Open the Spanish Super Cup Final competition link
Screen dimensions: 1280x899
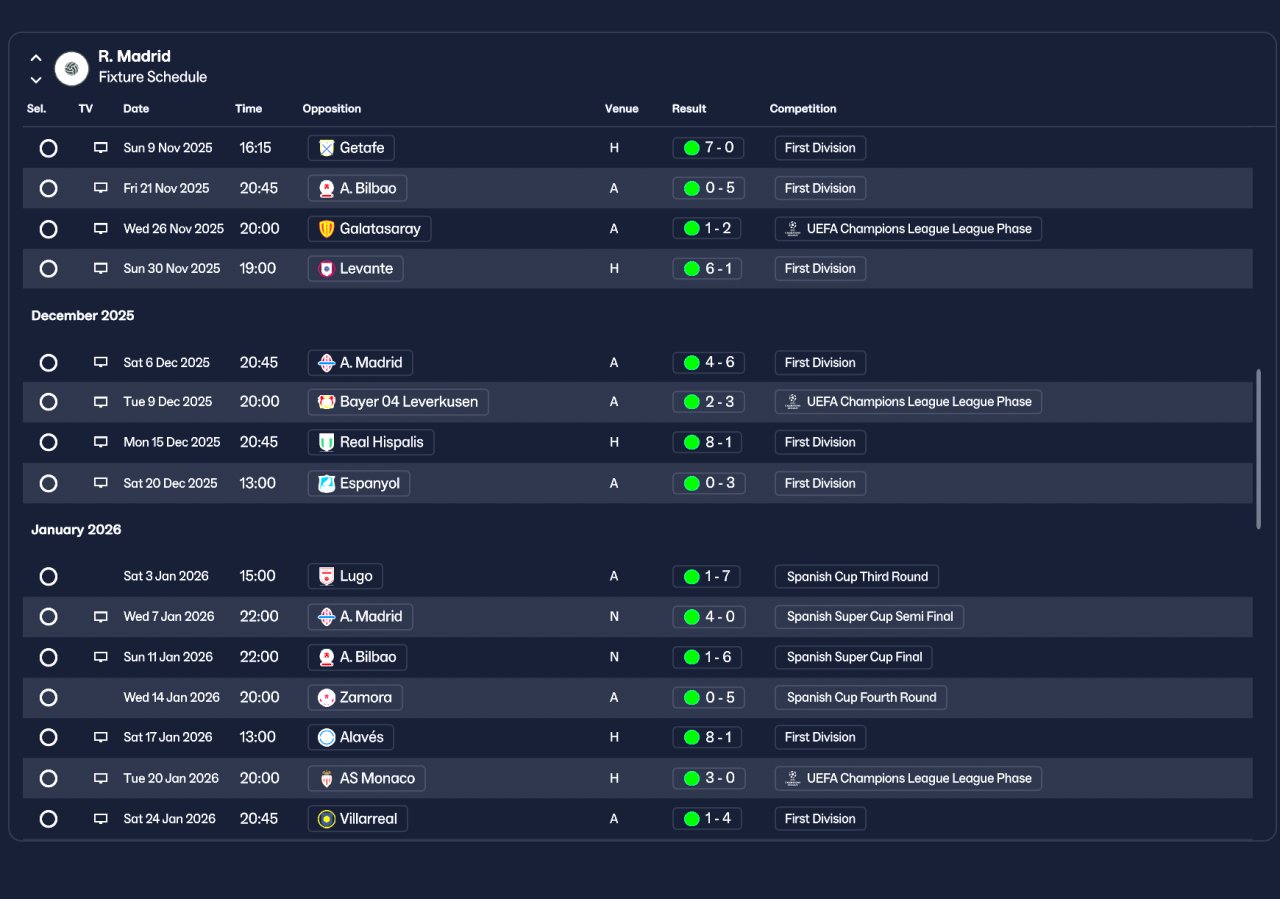click(854, 657)
